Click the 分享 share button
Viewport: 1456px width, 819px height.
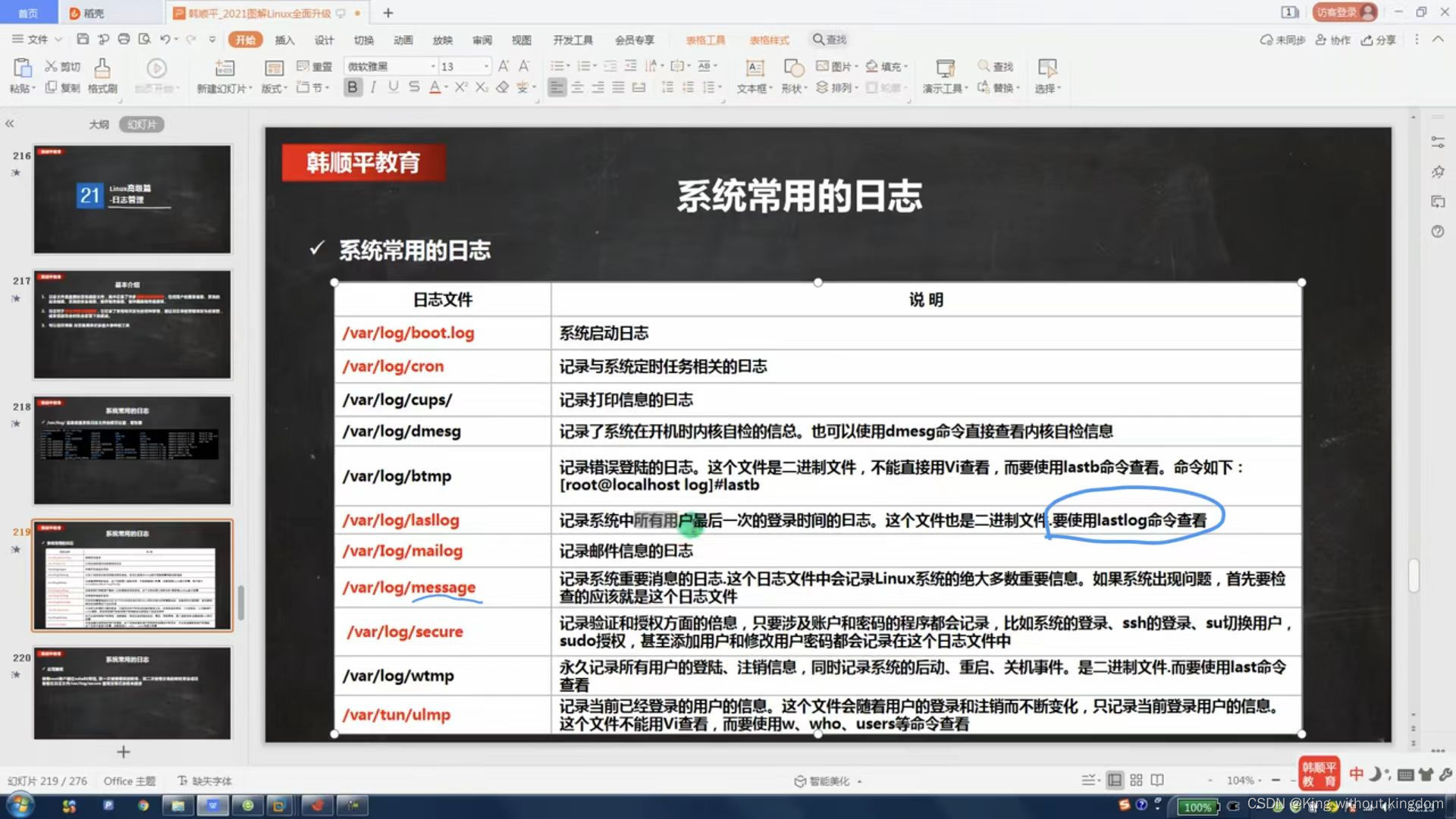pos(1378,40)
